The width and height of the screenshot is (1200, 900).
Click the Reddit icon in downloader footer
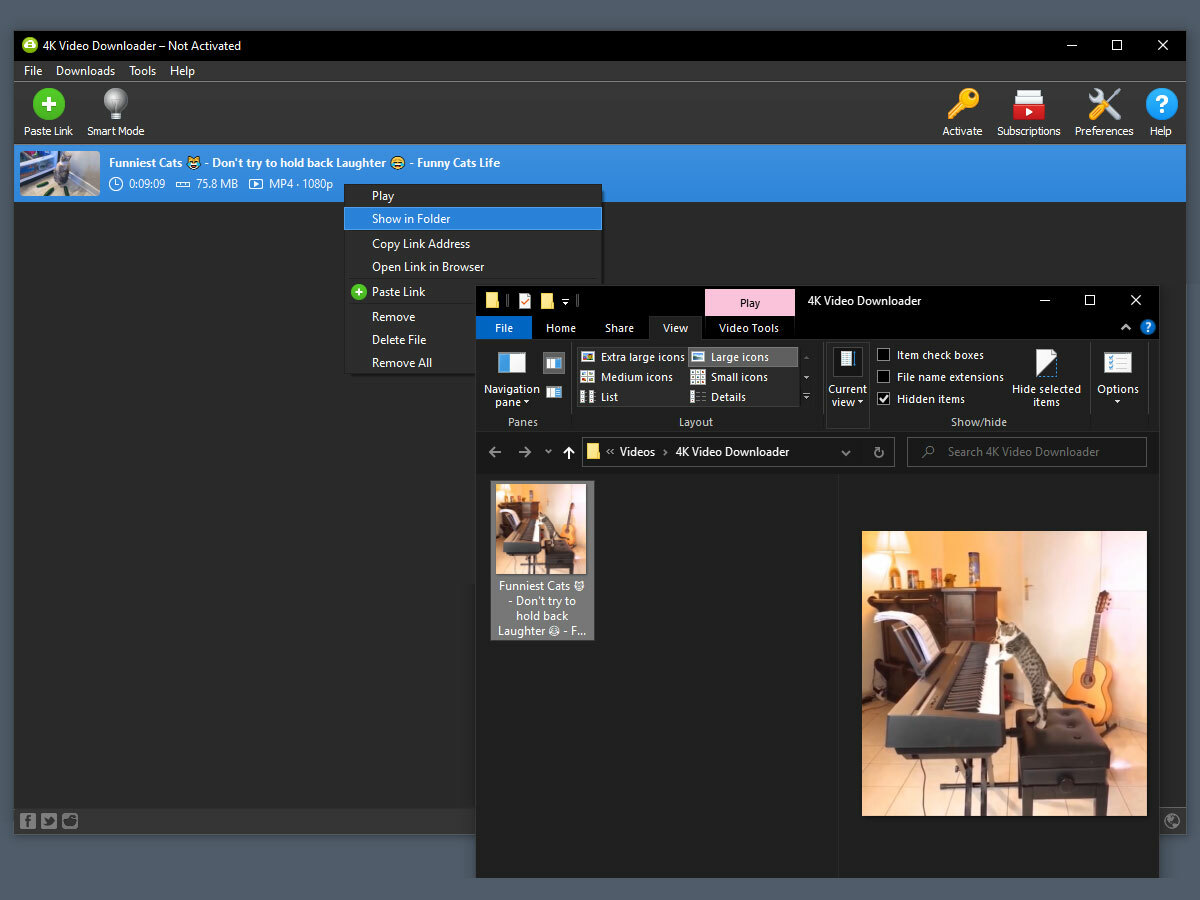point(70,821)
